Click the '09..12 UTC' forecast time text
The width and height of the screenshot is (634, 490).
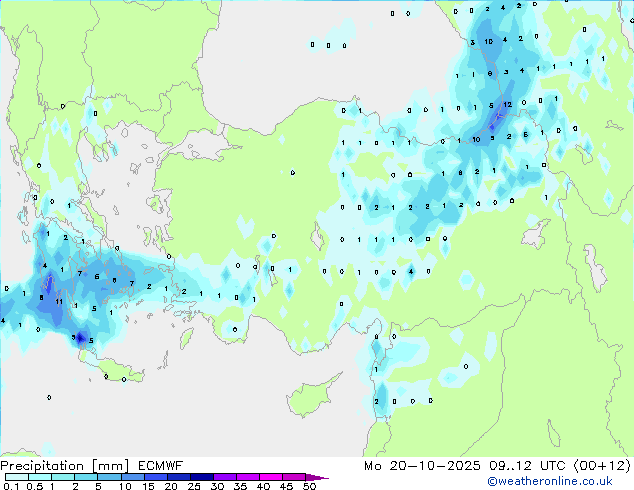click(527, 466)
